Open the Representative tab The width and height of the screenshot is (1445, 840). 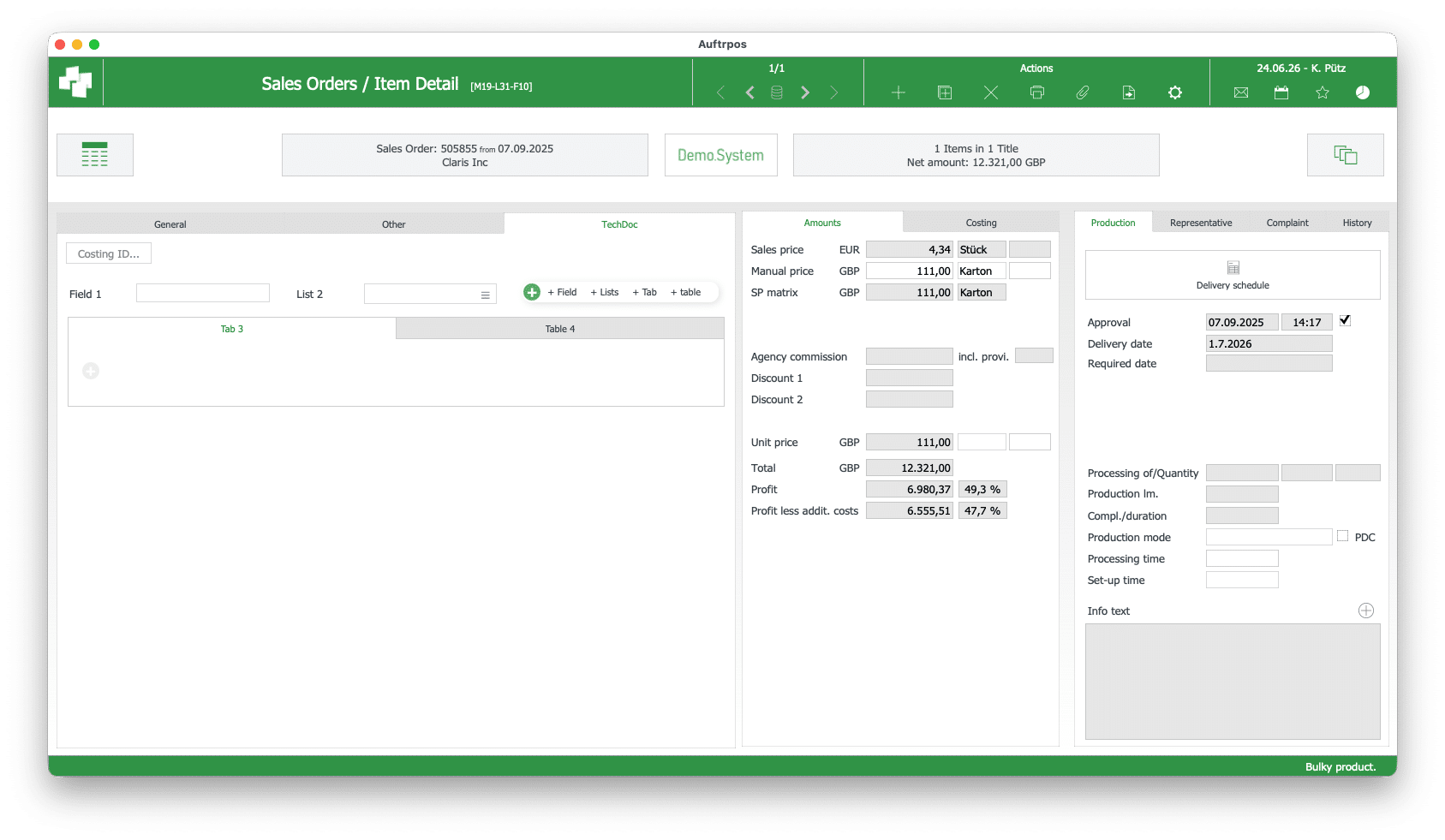point(1201,223)
